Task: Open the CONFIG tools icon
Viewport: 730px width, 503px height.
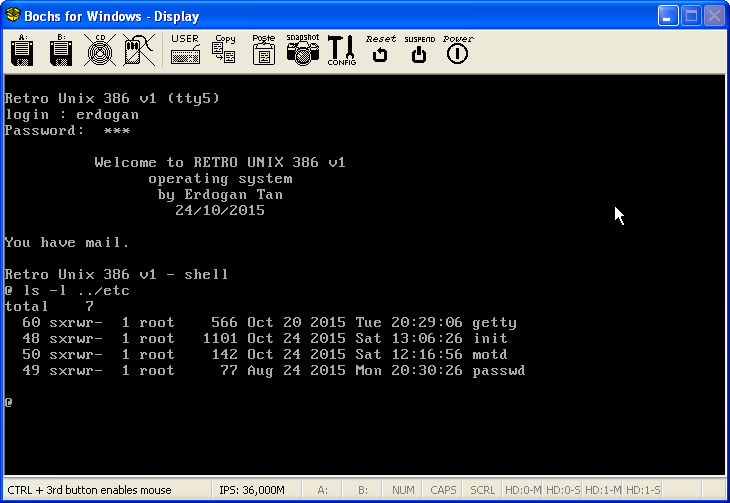Action: click(x=341, y=50)
